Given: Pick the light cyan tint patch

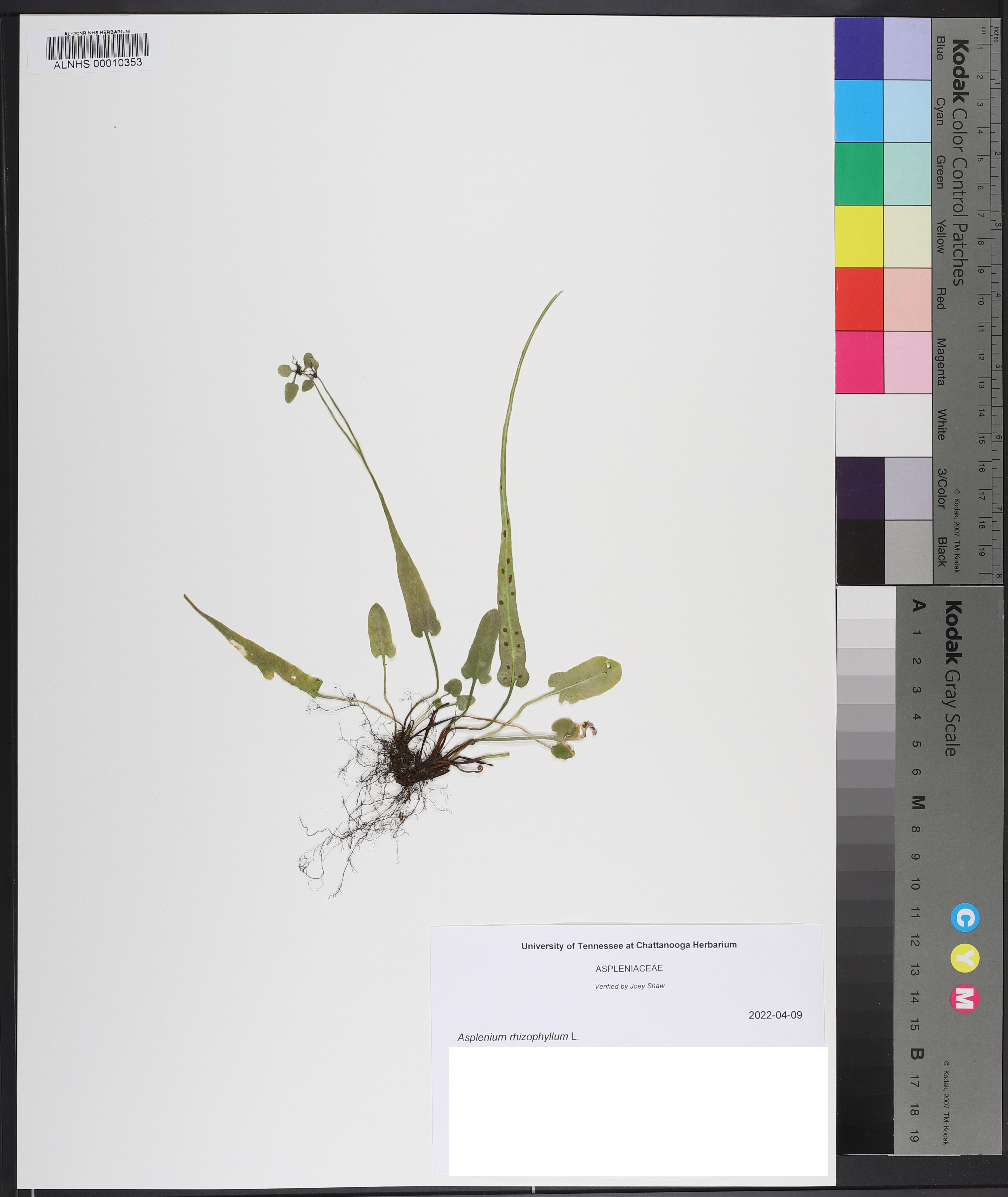Looking at the screenshot, I should [x=907, y=111].
